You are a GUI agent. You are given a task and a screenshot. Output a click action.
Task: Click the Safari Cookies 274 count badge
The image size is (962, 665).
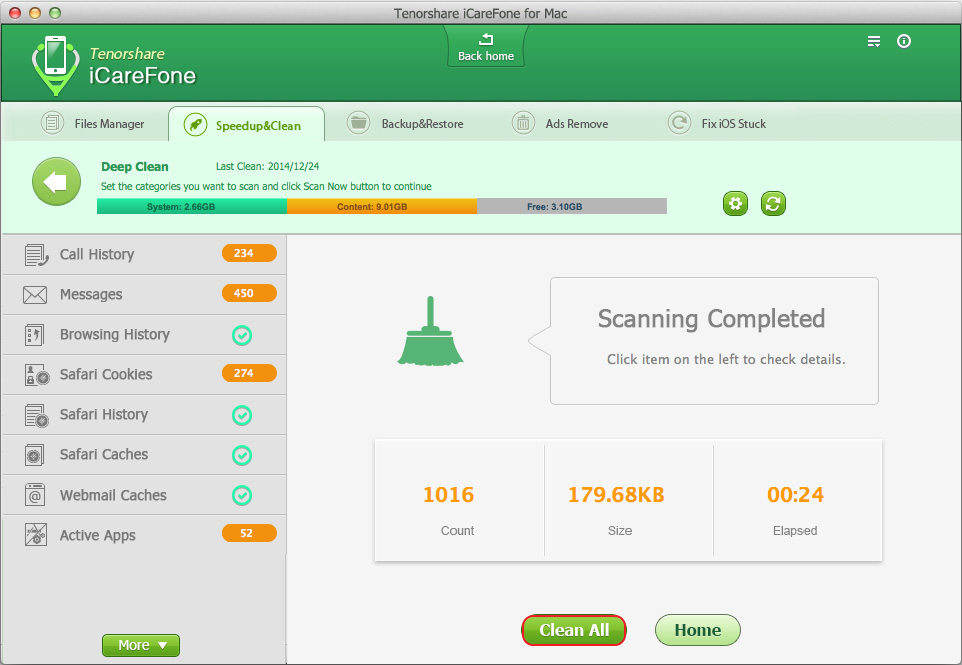point(249,373)
